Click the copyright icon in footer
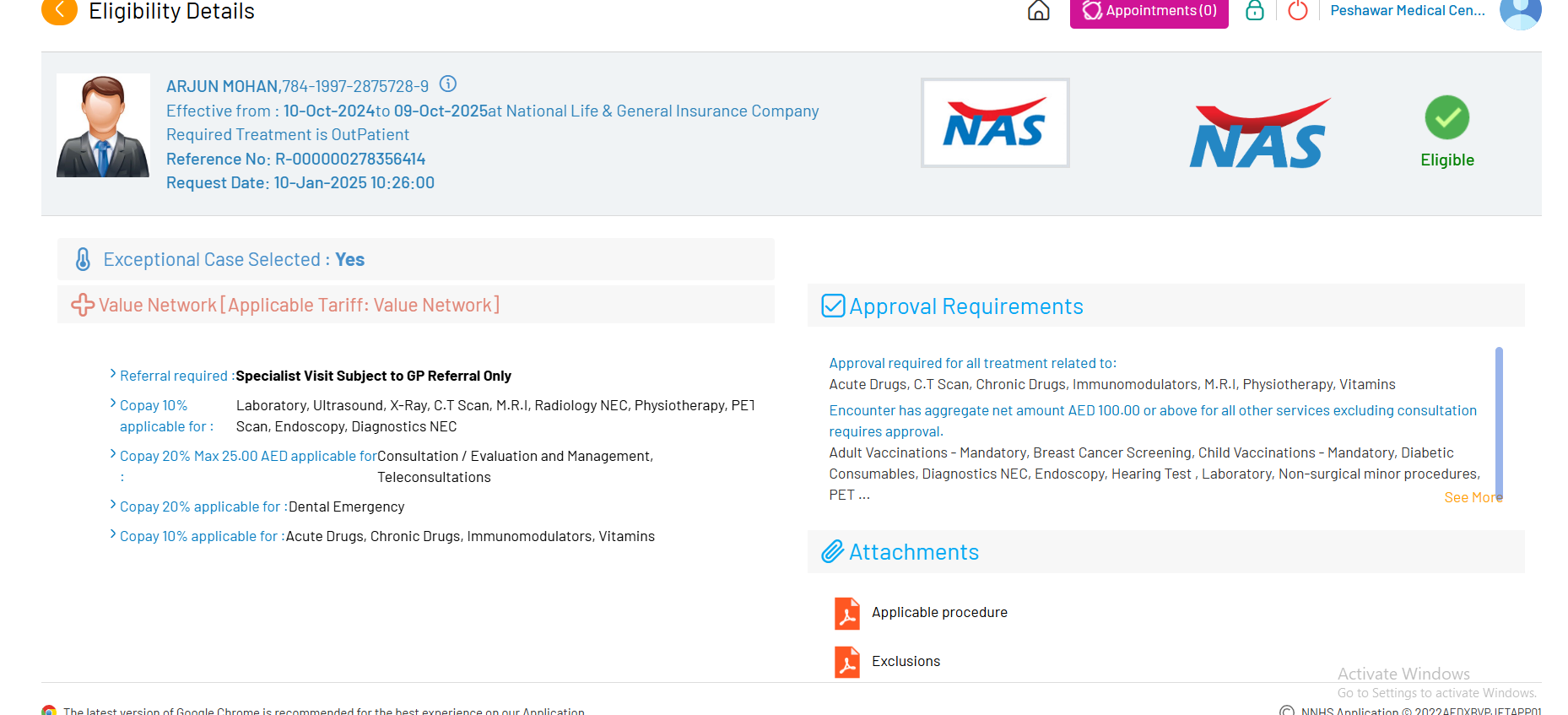 pyautogui.click(x=1287, y=711)
